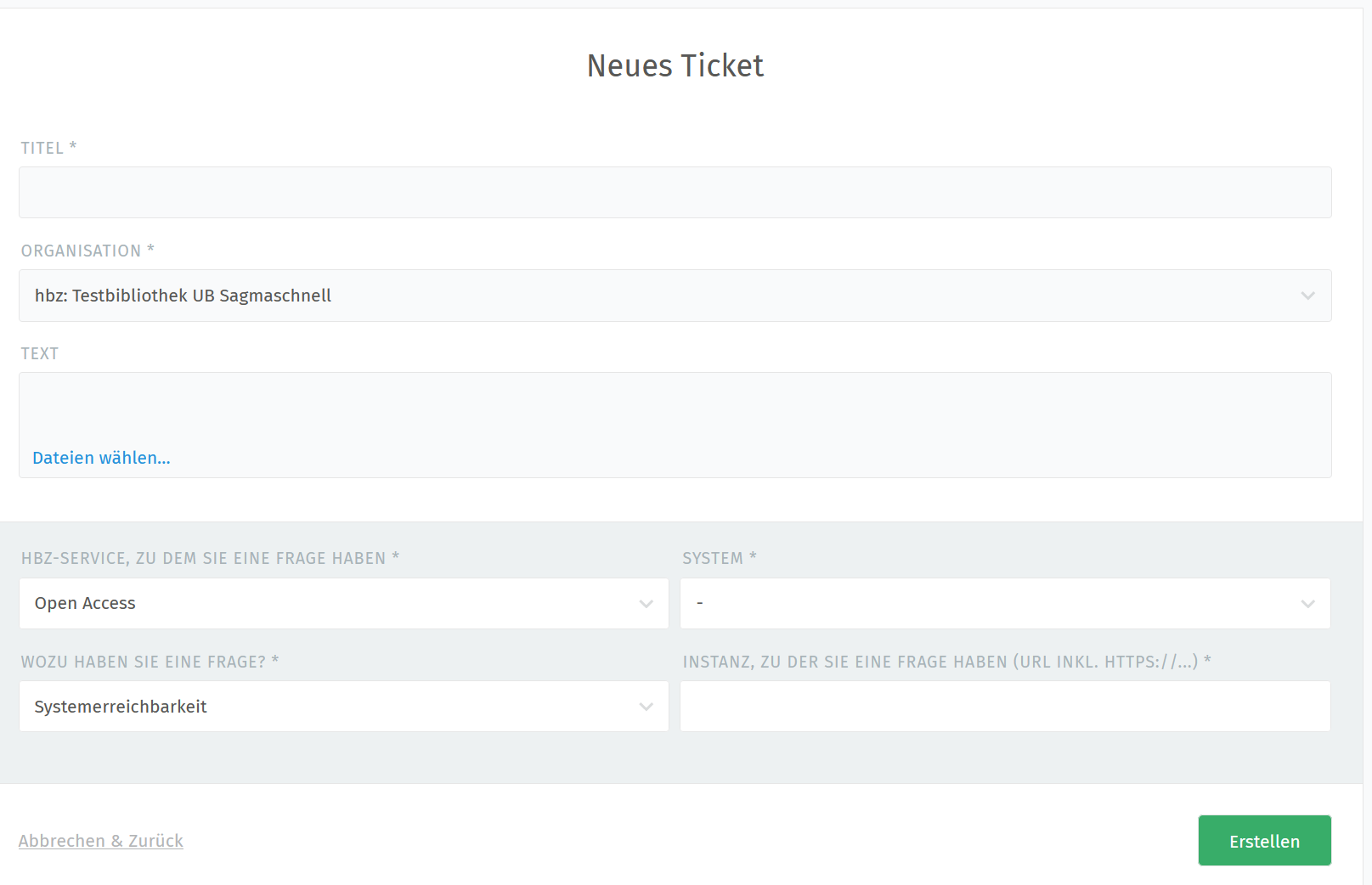Click the chevron arrow in the System field
The width and height of the screenshot is (1372, 885).
point(1307,604)
